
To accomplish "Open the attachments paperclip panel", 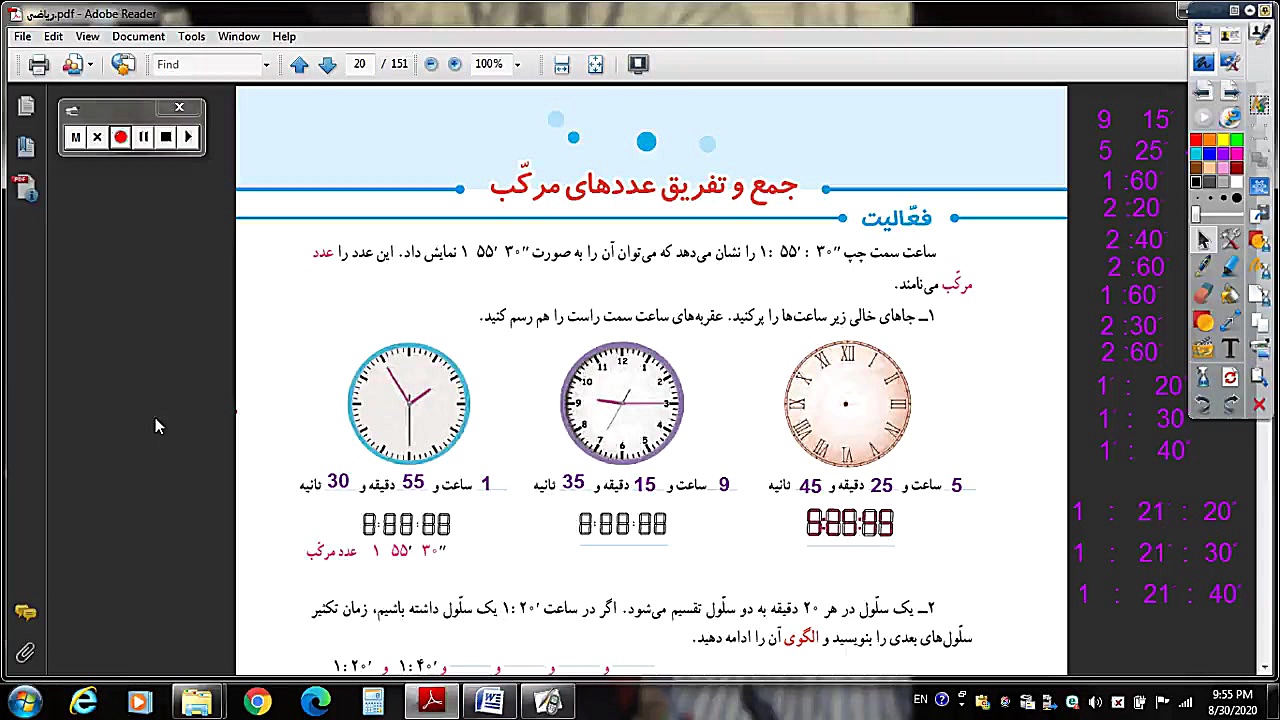I will (25, 653).
